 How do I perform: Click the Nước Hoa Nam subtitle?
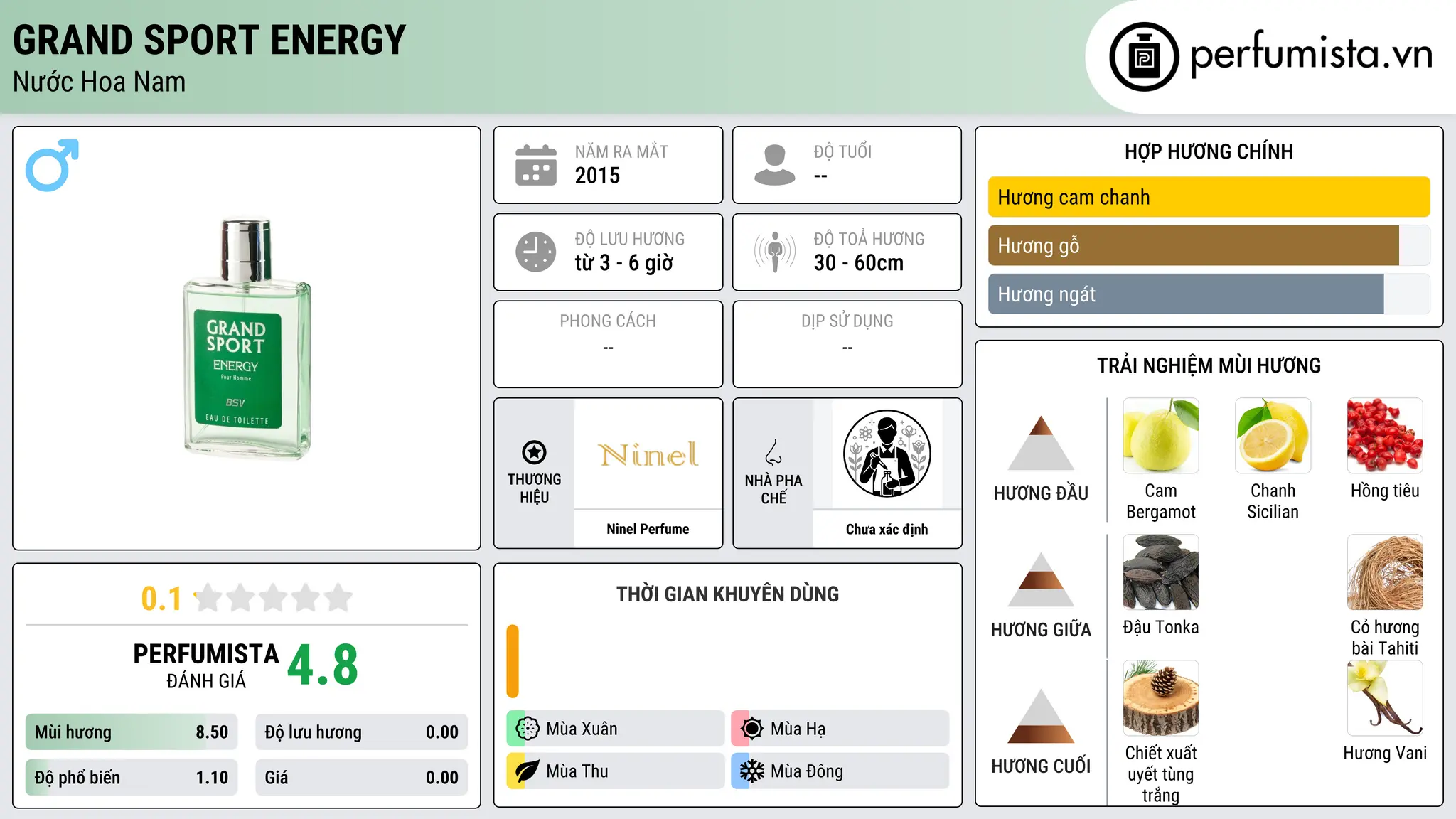100,82
